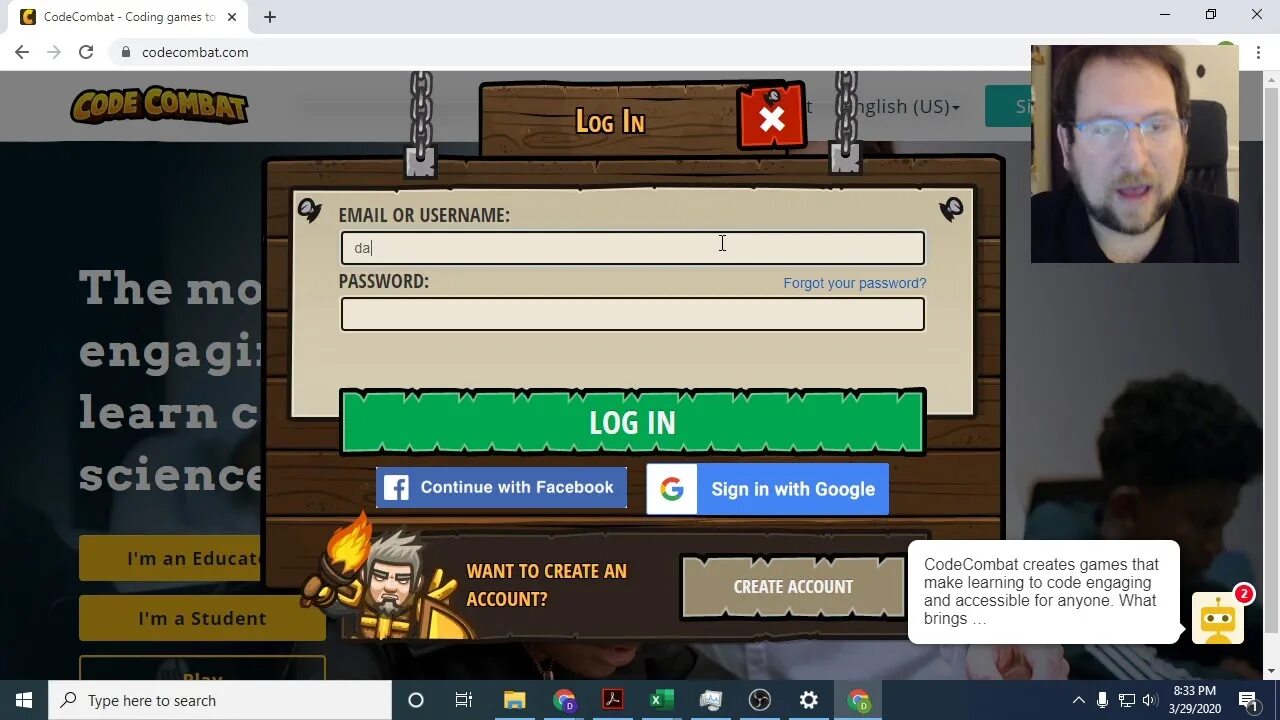This screenshot has height=720, width=1280.
Task: Open Excel from taskbar
Action: click(661, 700)
